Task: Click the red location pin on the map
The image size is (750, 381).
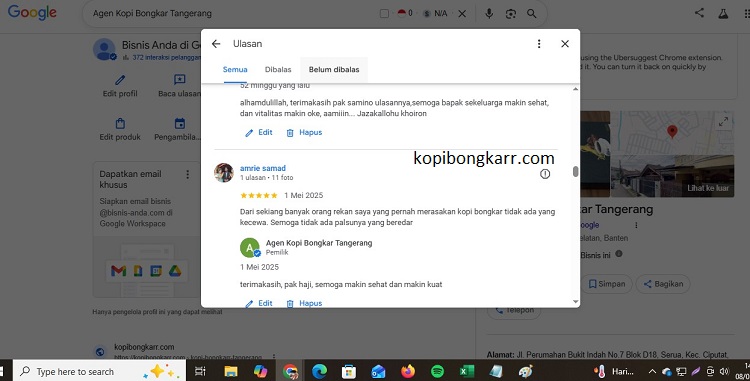Action: 672,131
